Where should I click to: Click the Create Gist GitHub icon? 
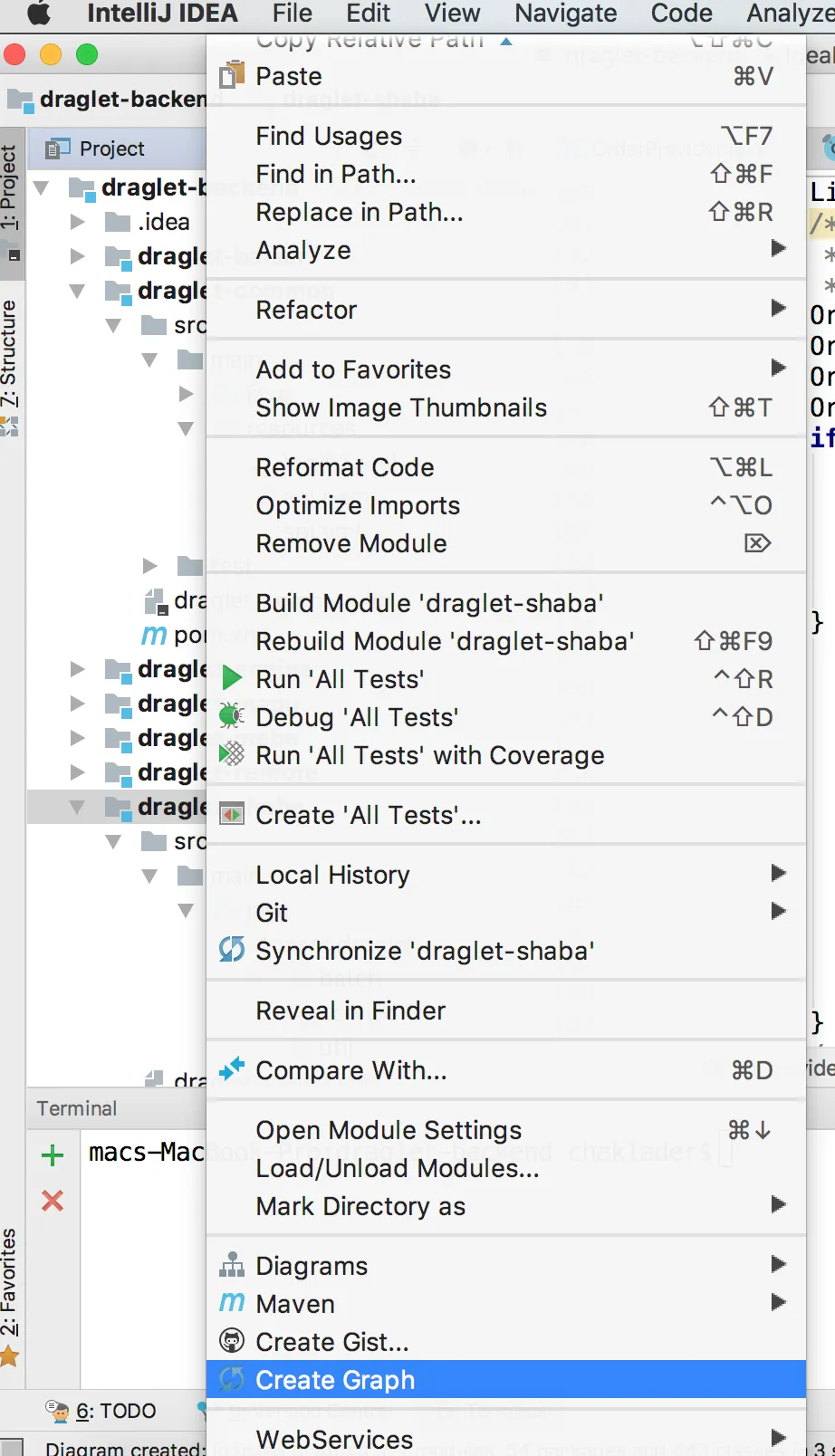(x=232, y=1341)
